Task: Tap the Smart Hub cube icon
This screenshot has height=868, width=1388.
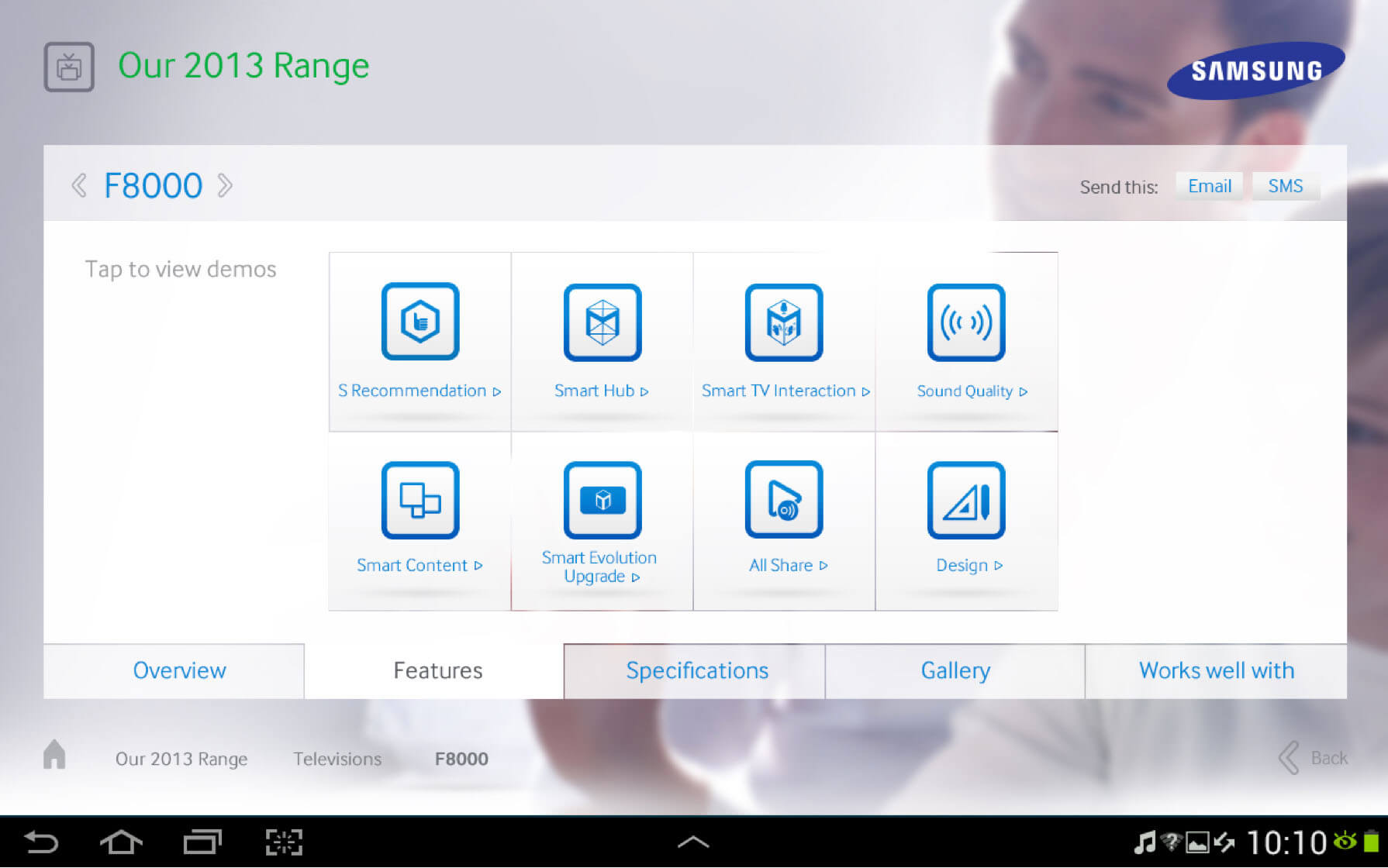Action: tap(603, 322)
